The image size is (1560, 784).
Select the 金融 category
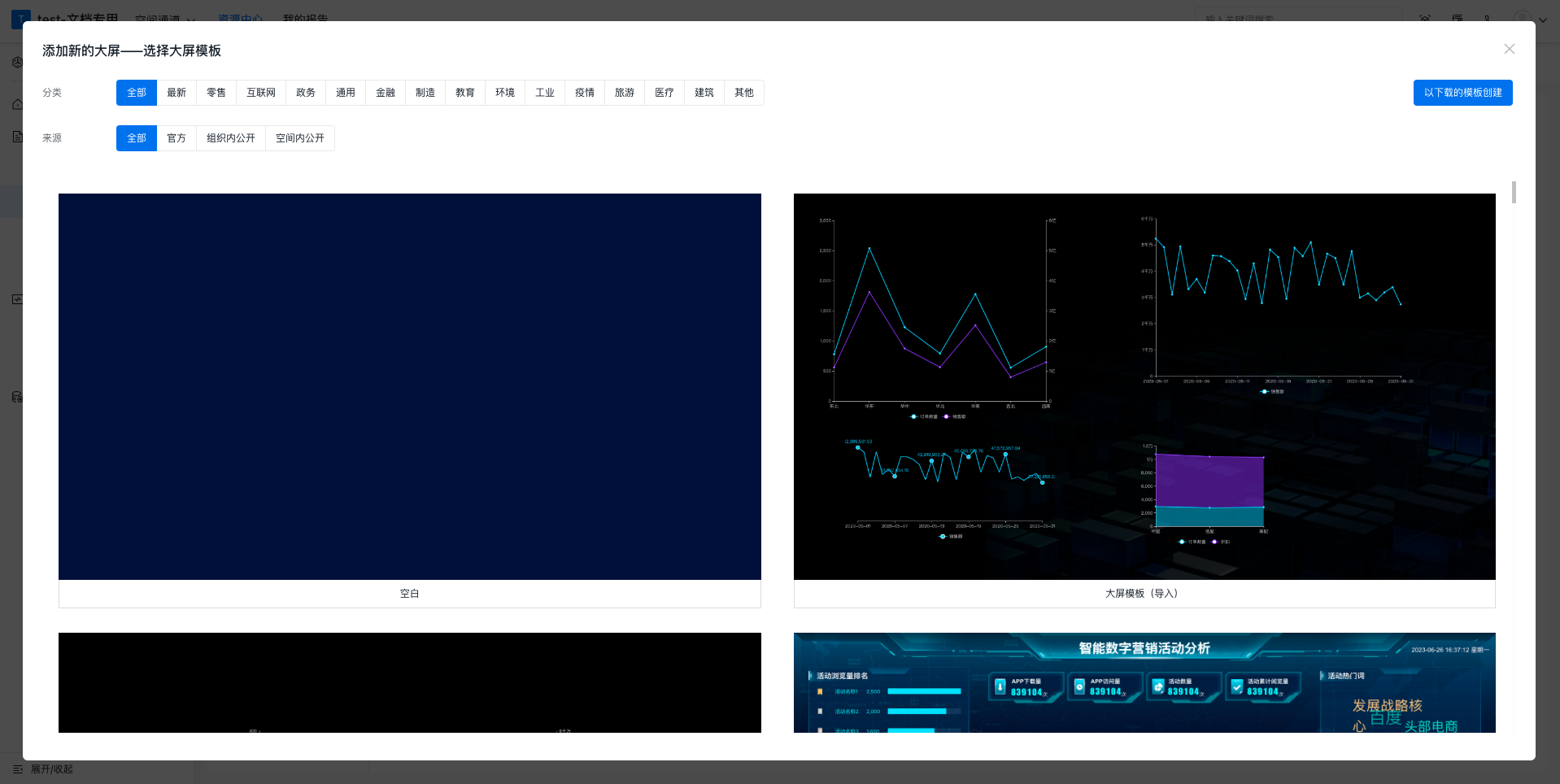click(386, 93)
